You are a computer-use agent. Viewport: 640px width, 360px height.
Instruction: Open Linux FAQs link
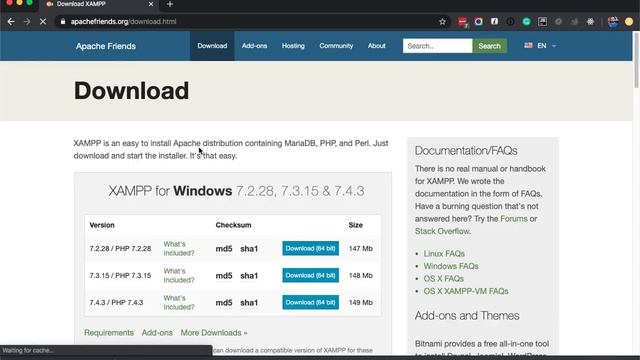click(x=444, y=253)
